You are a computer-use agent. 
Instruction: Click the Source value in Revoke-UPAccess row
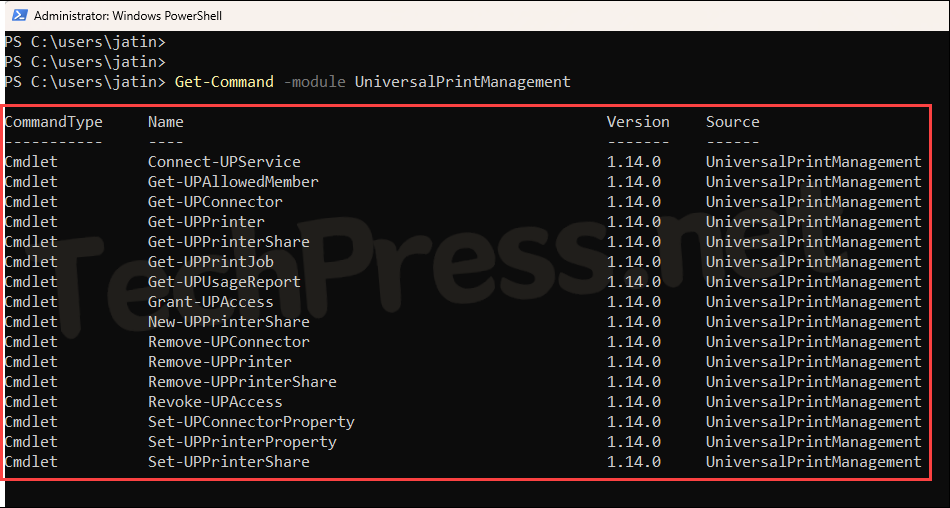(x=813, y=402)
